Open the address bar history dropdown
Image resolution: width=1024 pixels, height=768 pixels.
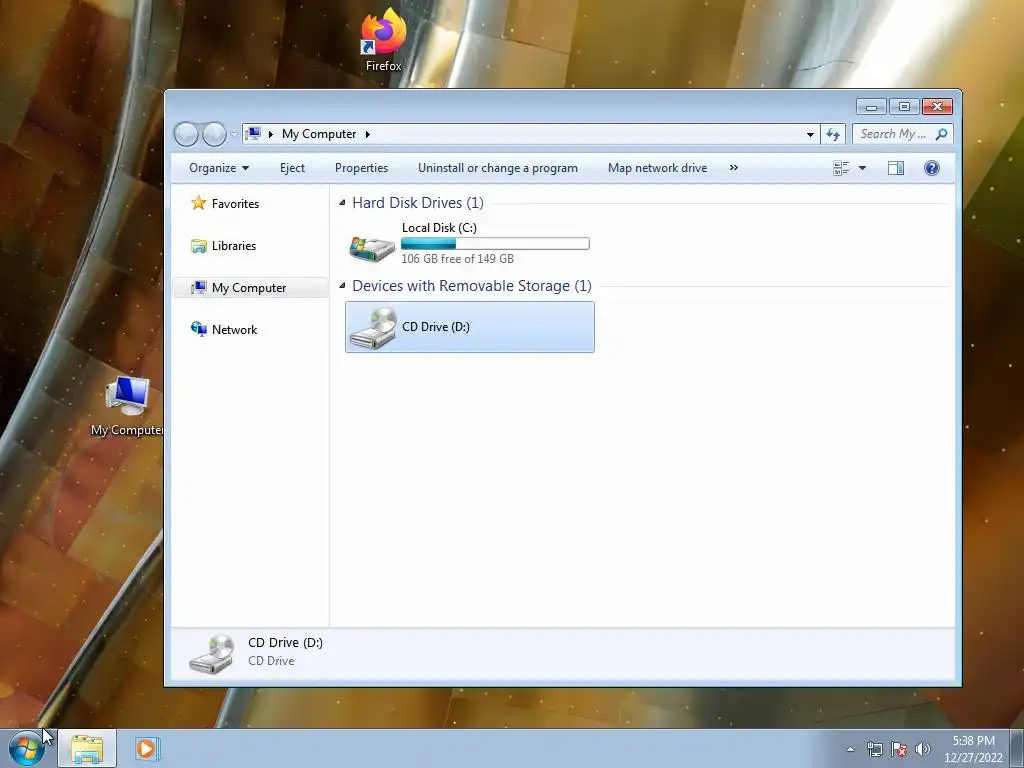click(810, 134)
